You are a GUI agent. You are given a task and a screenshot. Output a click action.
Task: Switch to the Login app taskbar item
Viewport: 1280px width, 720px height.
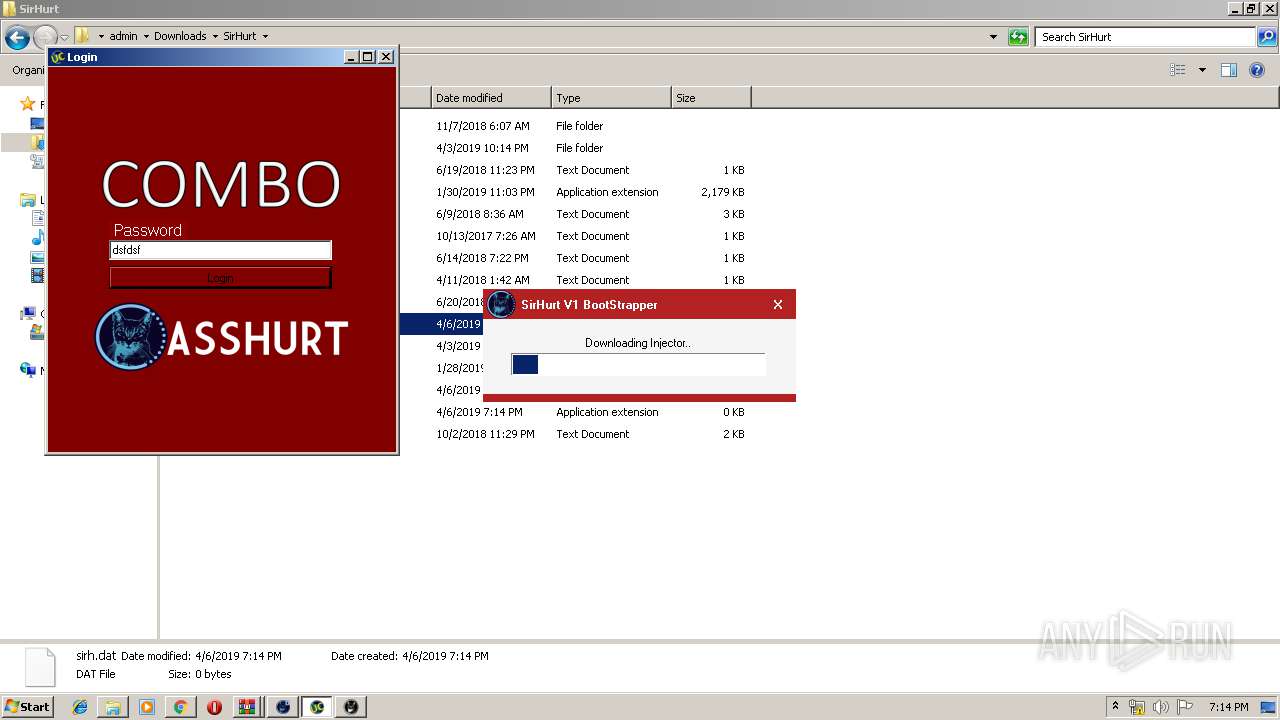click(317, 707)
